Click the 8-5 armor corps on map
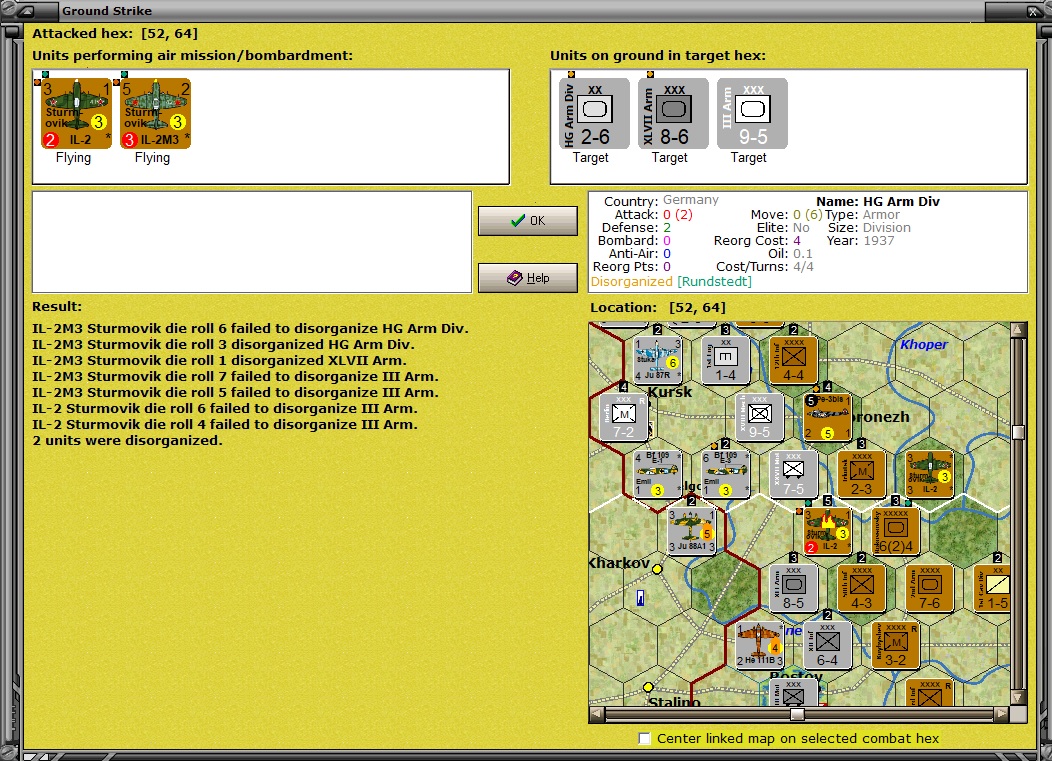This screenshot has width=1052, height=761. tap(793, 588)
